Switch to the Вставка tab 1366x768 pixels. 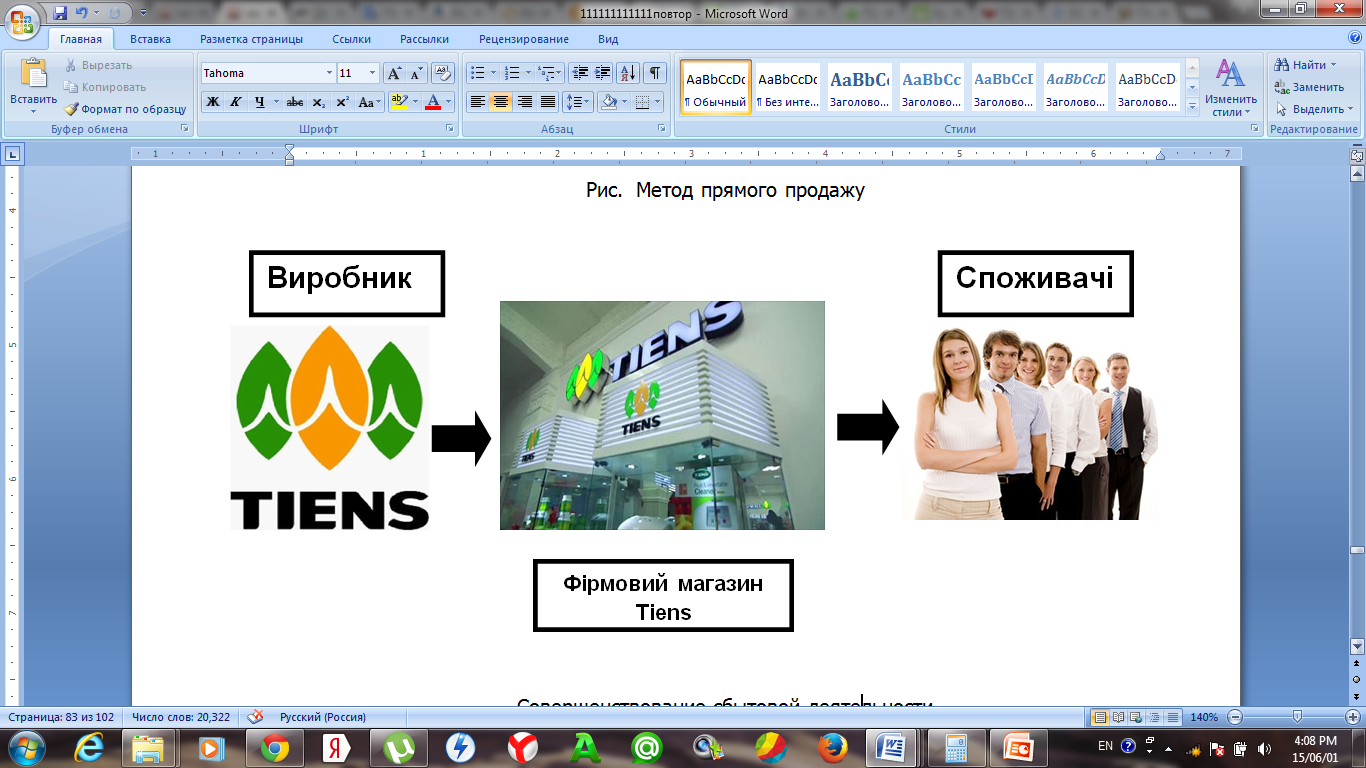click(150, 39)
